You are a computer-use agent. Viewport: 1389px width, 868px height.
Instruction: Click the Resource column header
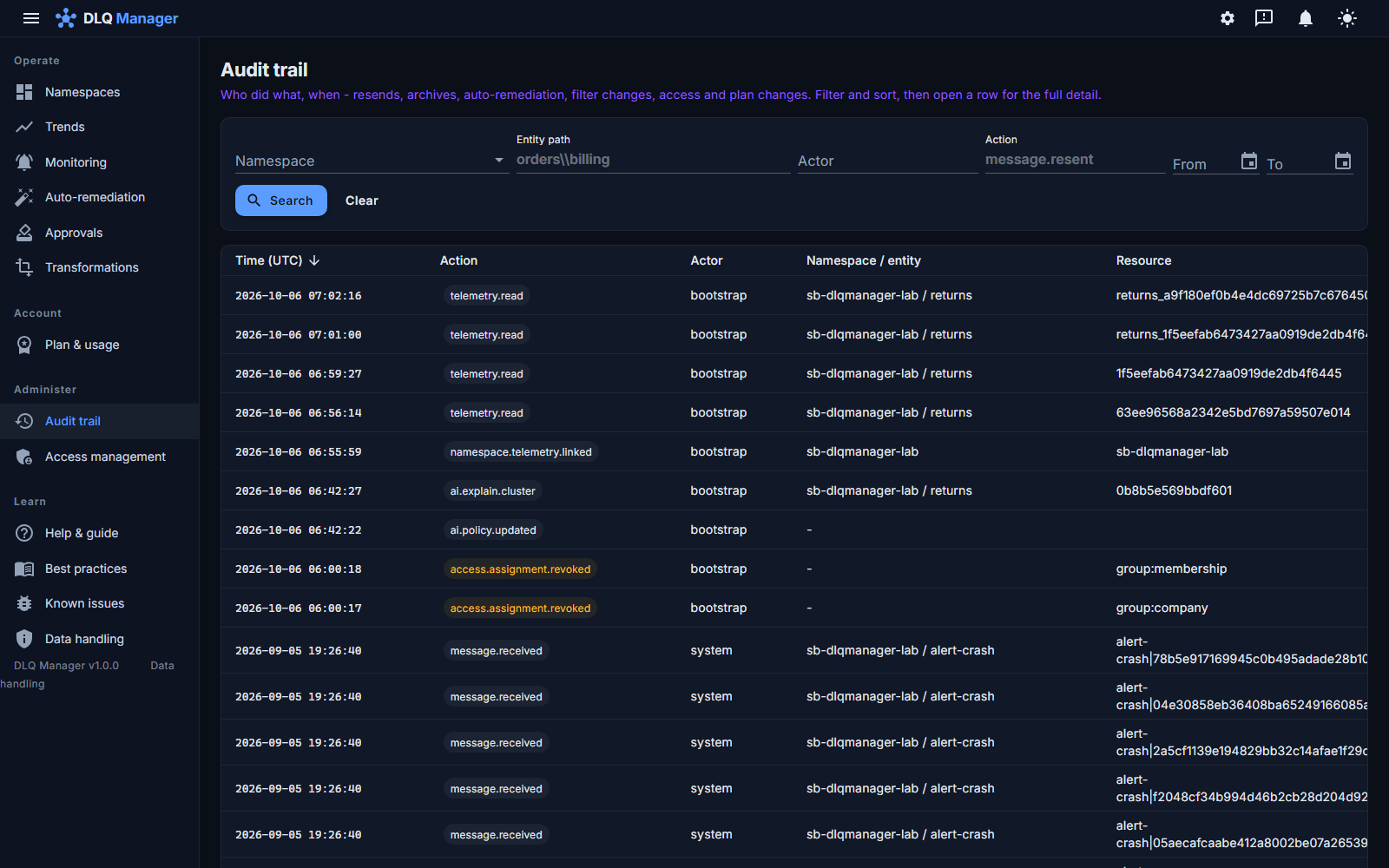pos(1143,260)
